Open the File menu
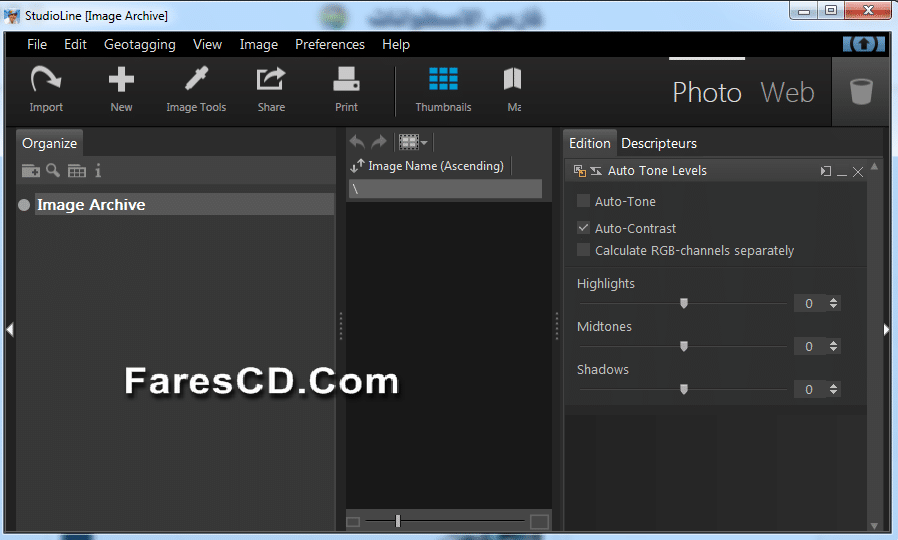 [x=37, y=44]
